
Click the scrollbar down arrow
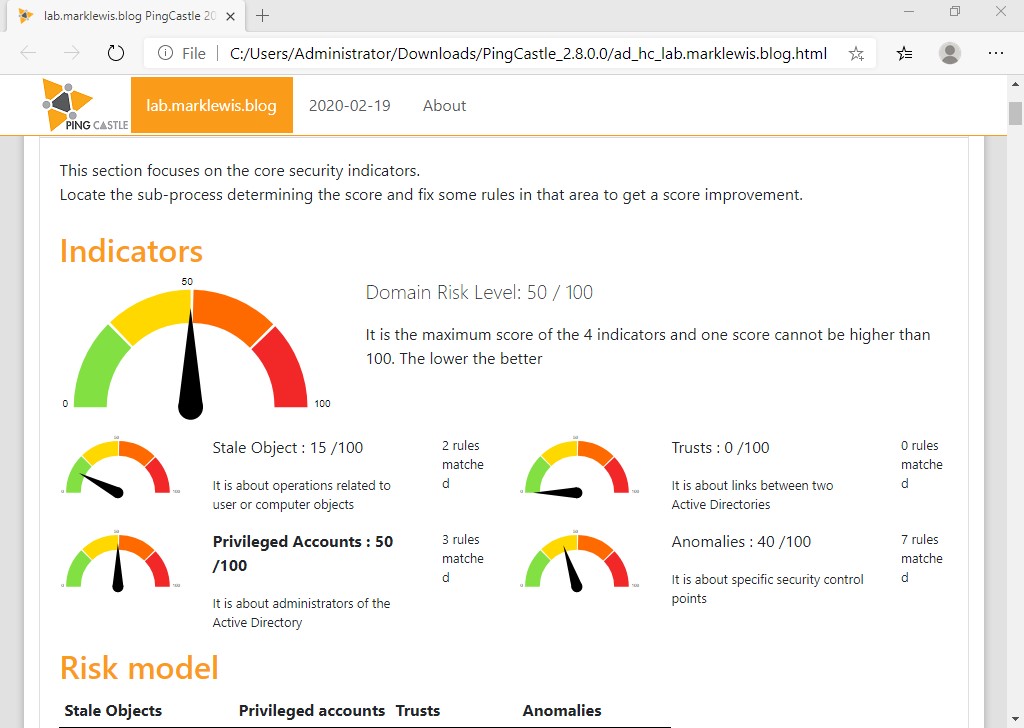coord(1015,720)
